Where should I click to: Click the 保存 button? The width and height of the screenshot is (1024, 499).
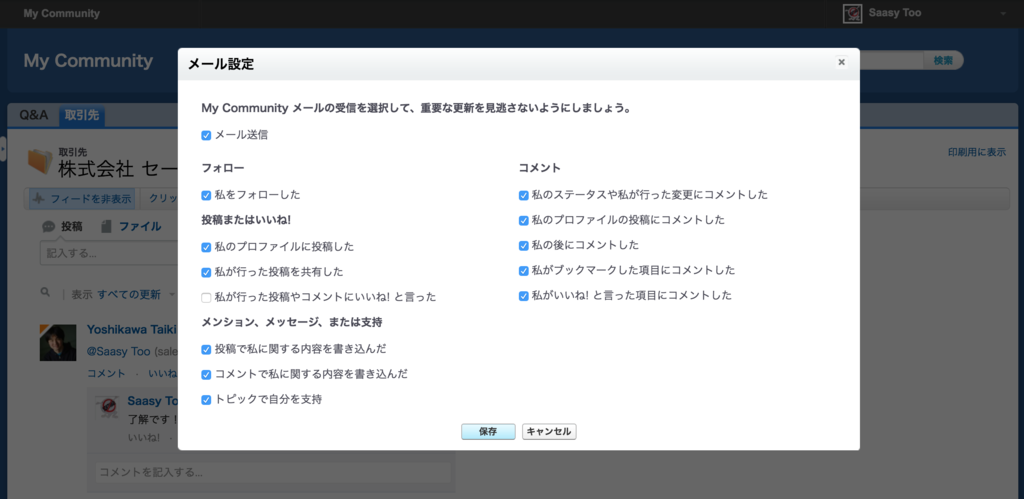pos(488,432)
